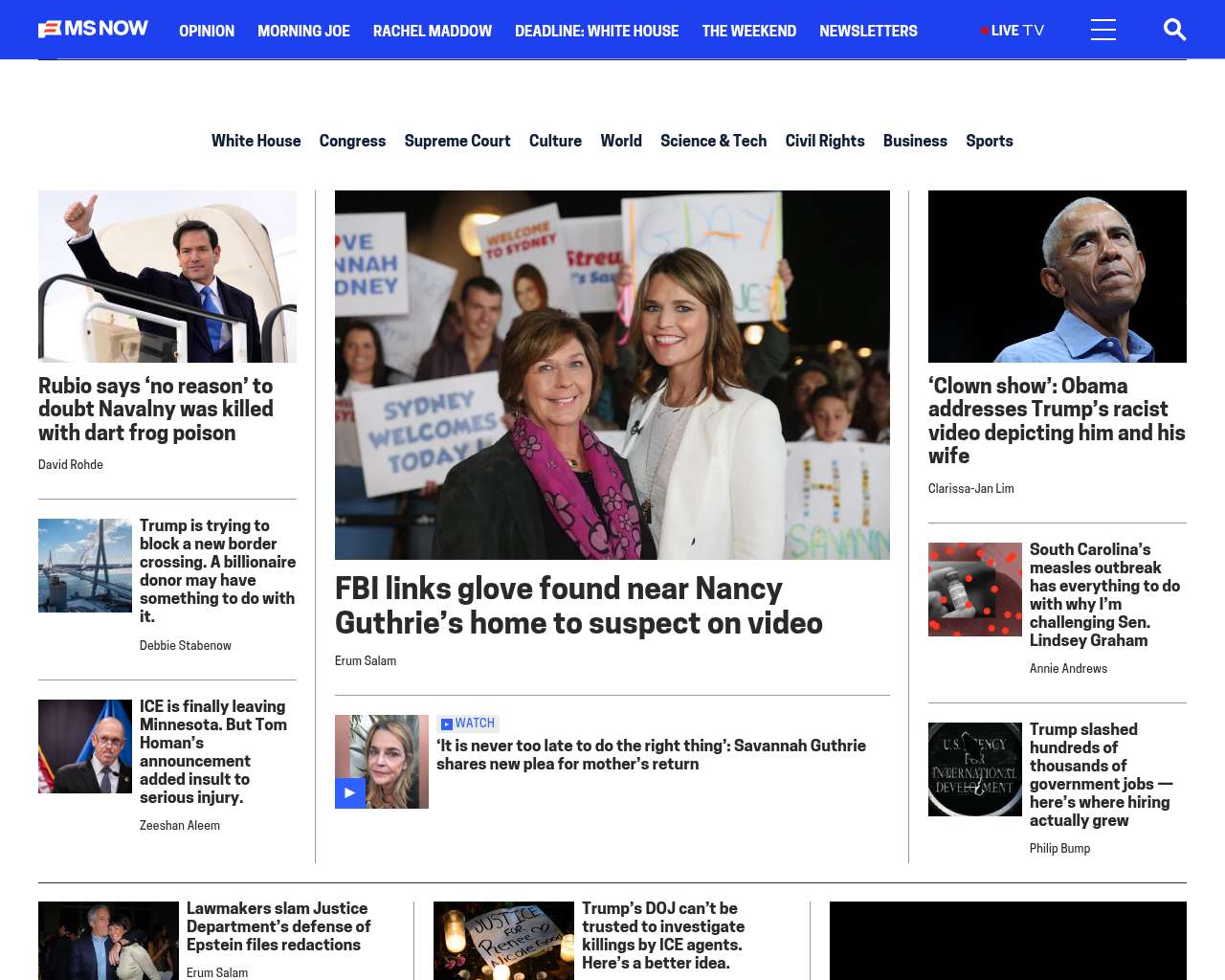Click the Obama article photo
Viewport: 1225px width, 980px height.
(x=1057, y=277)
